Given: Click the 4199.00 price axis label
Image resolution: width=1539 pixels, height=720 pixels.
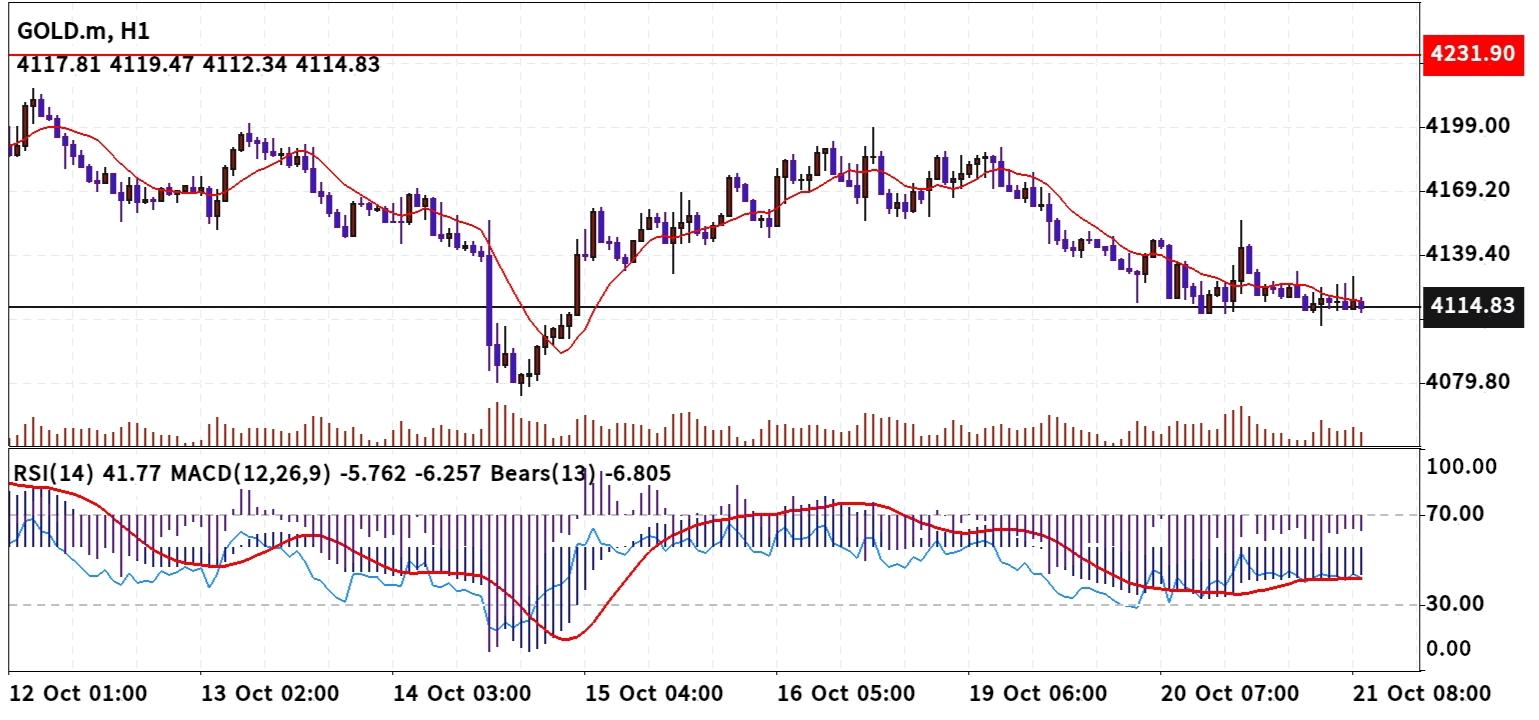Looking at the screenshot, I should 1470,126.
